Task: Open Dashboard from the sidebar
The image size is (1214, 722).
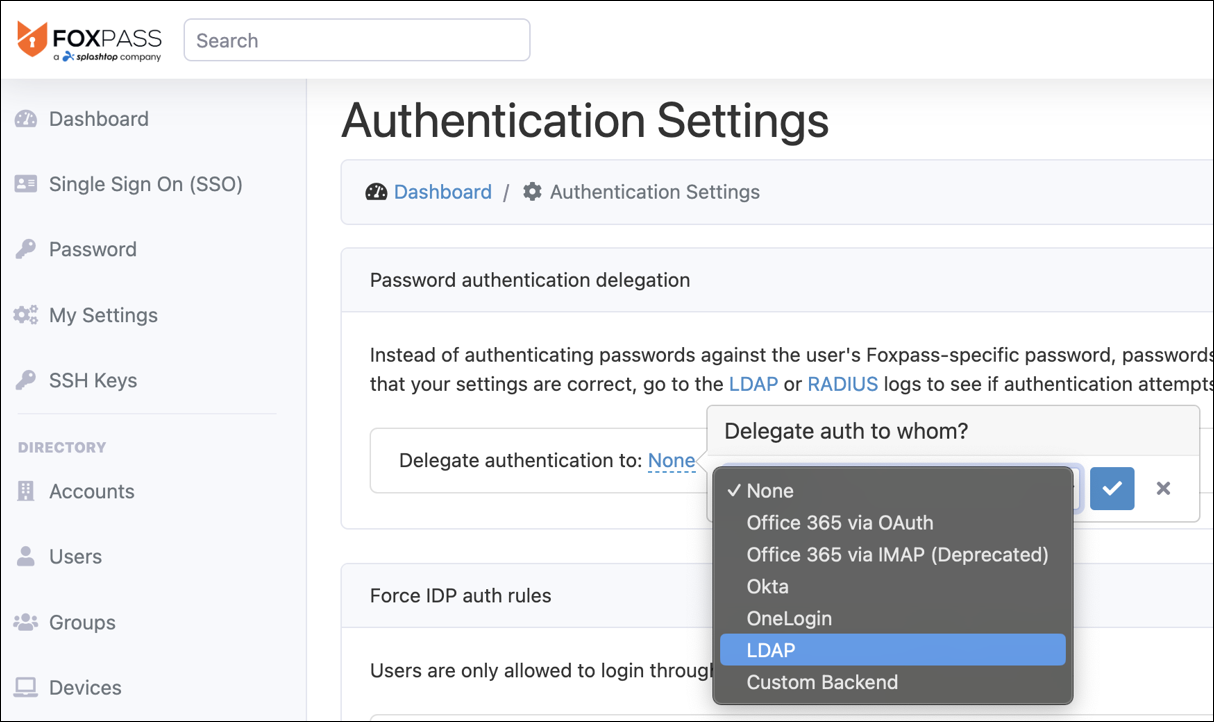Action: click(99, 119)
